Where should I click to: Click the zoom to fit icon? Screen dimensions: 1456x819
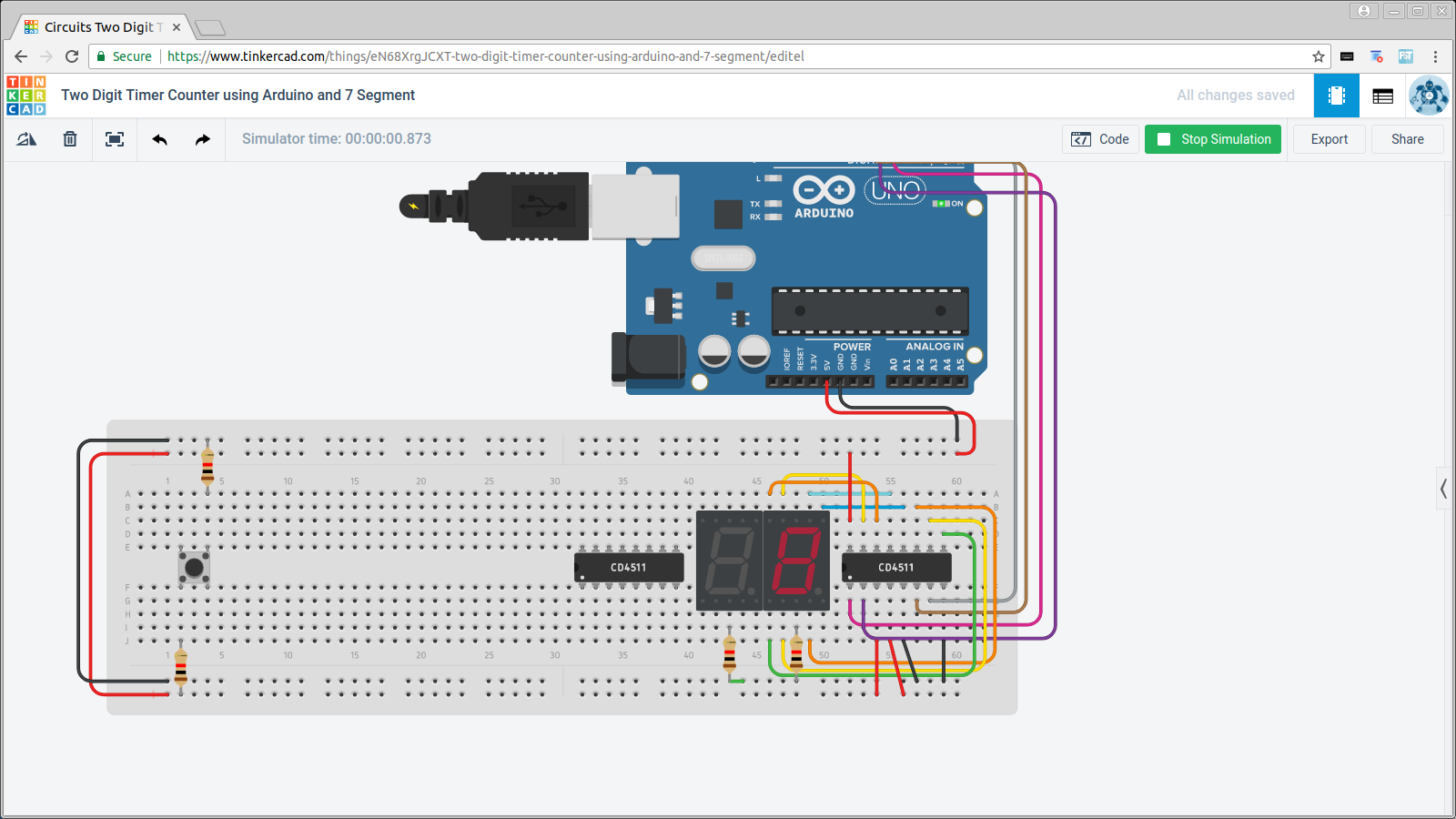point(114,138)
